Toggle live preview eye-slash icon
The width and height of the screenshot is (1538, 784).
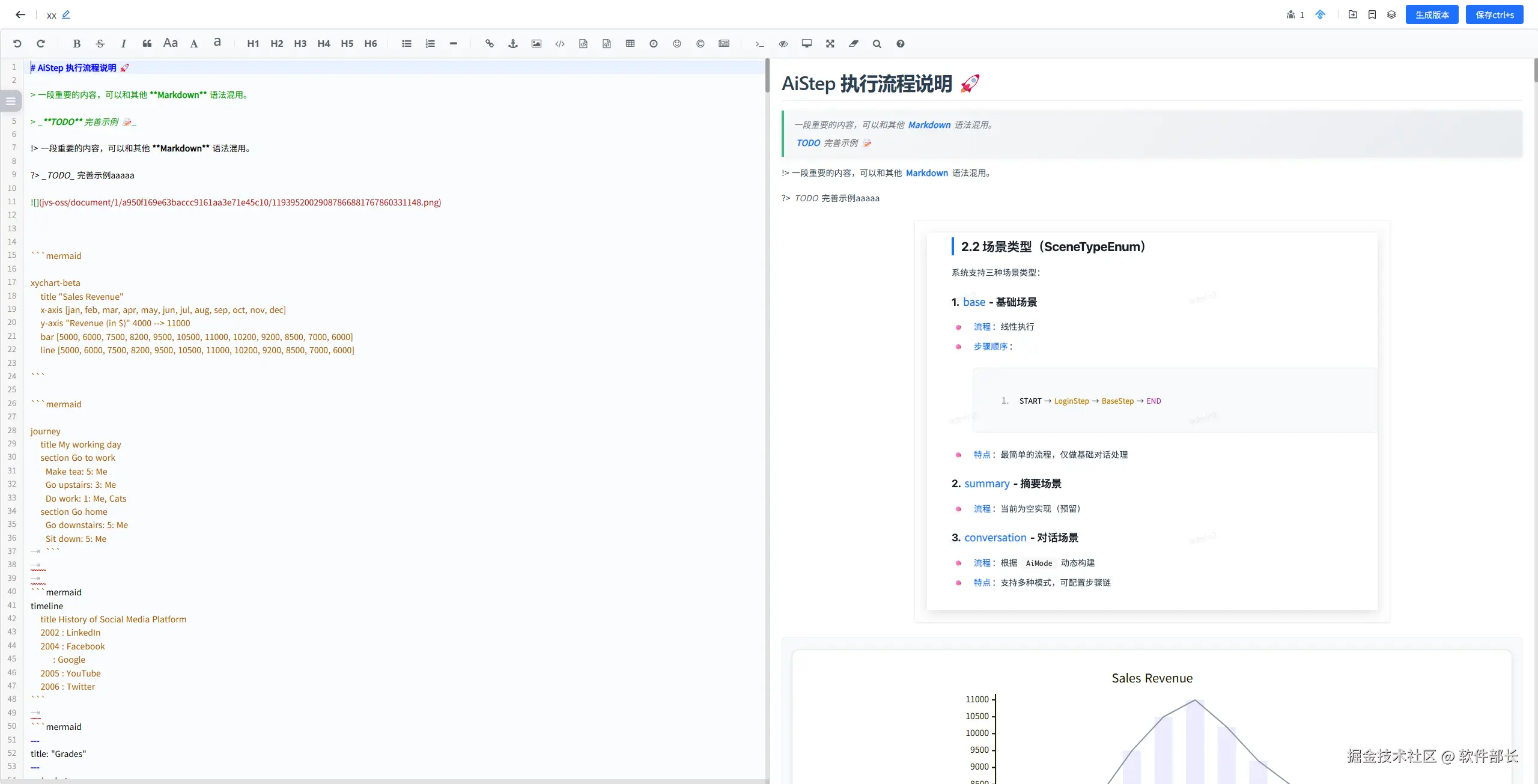click(783, 43)
